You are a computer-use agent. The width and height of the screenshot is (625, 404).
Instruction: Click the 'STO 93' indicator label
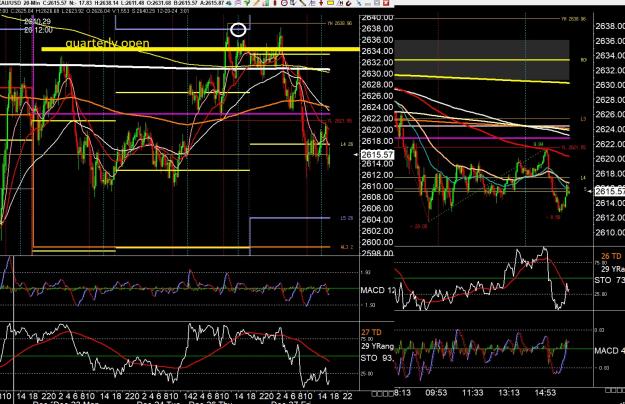[377, 358]
